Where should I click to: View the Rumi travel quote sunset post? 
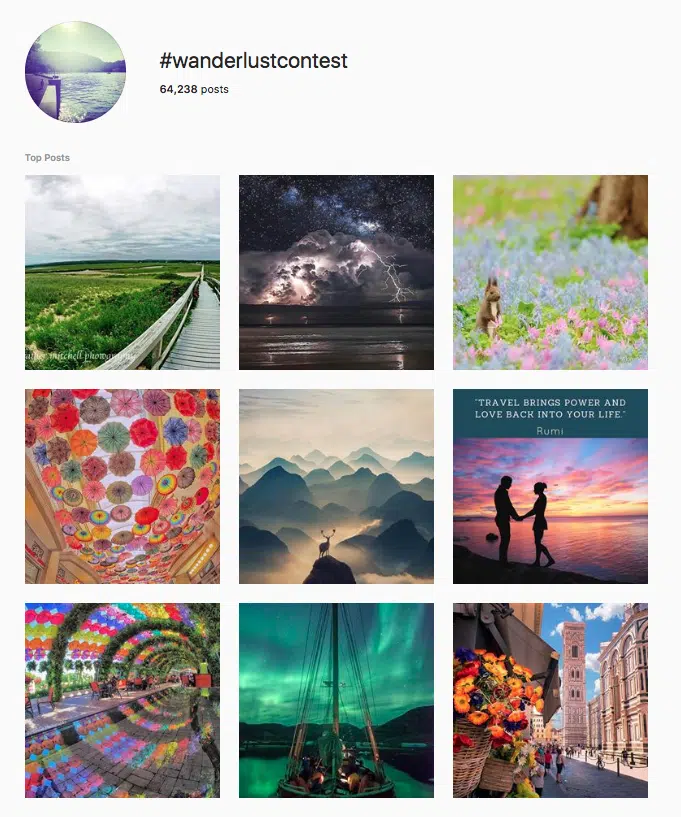coord(550,486)
